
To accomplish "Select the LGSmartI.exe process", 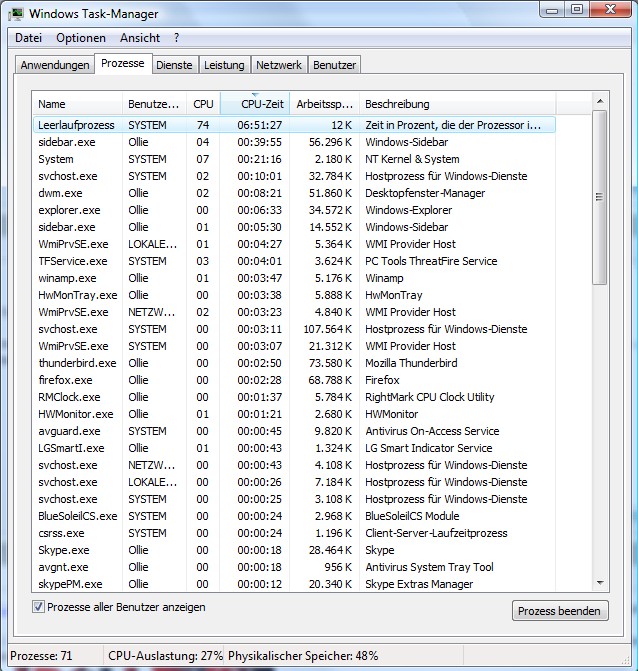I will click(294, 448).
